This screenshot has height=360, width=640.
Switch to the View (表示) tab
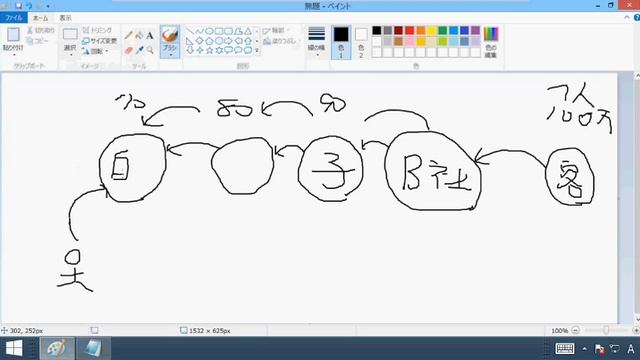coord(65,18)
